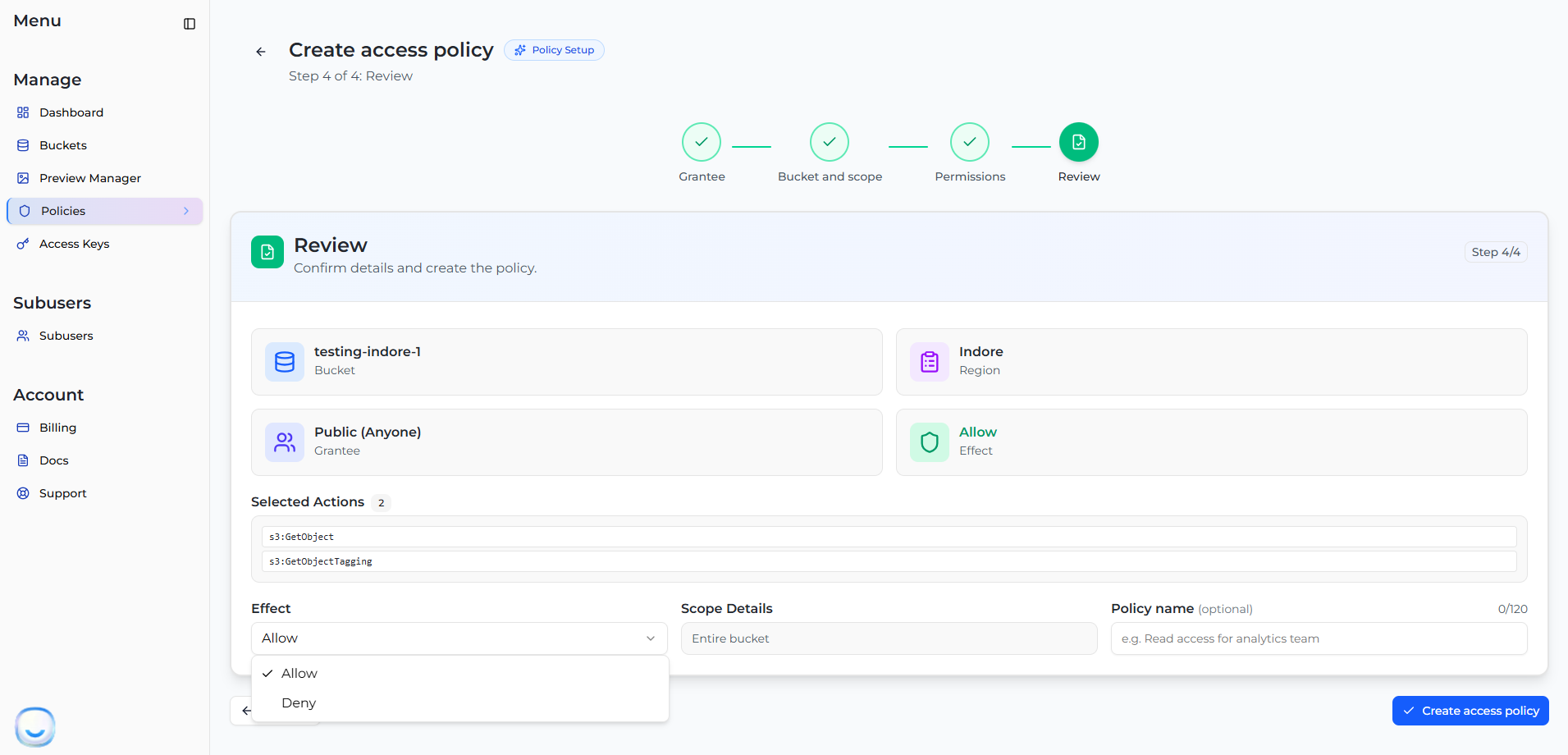Open Access Keys page
1568x755 pixels.
[x=105, y=244]
